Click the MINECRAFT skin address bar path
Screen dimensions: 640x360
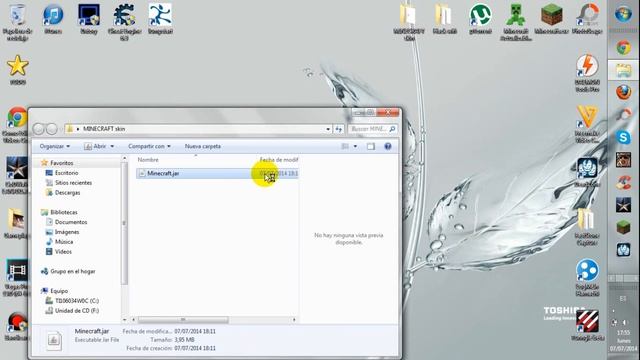pyautogui.click(x=104, y=129)
